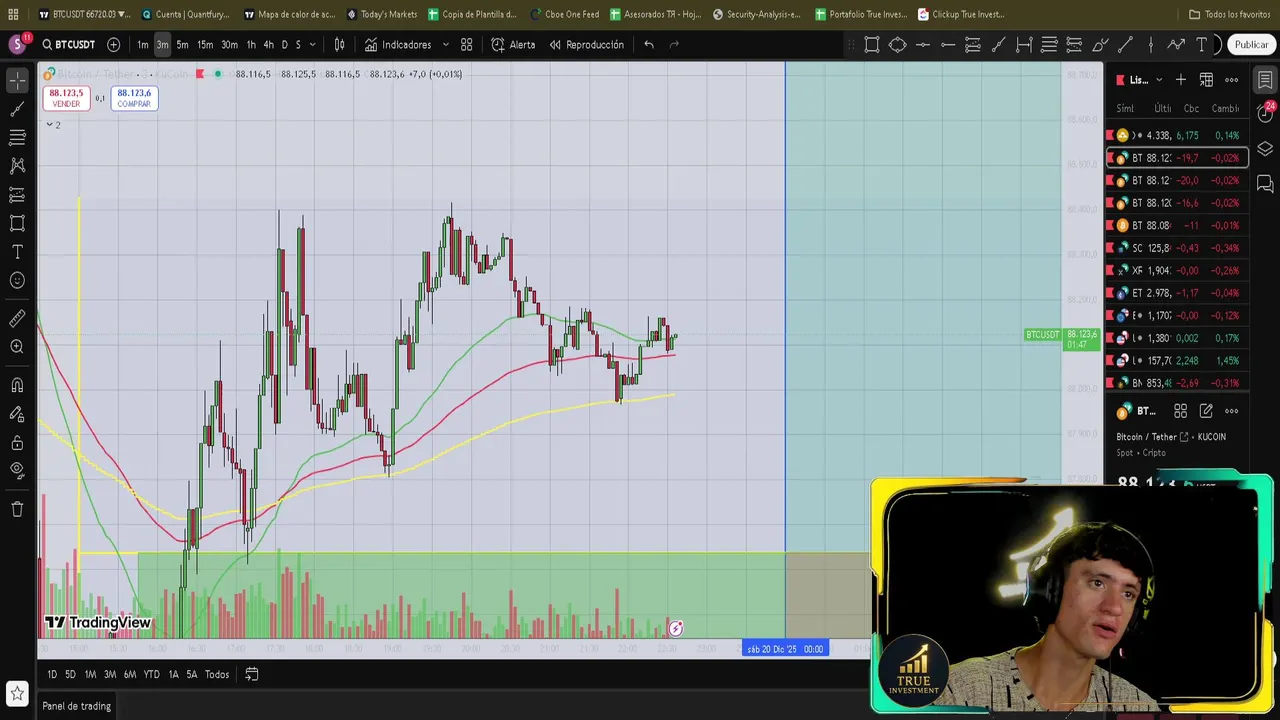Switch to the 4h timeframe
The image size is (1280, 720).
[268, 45]
